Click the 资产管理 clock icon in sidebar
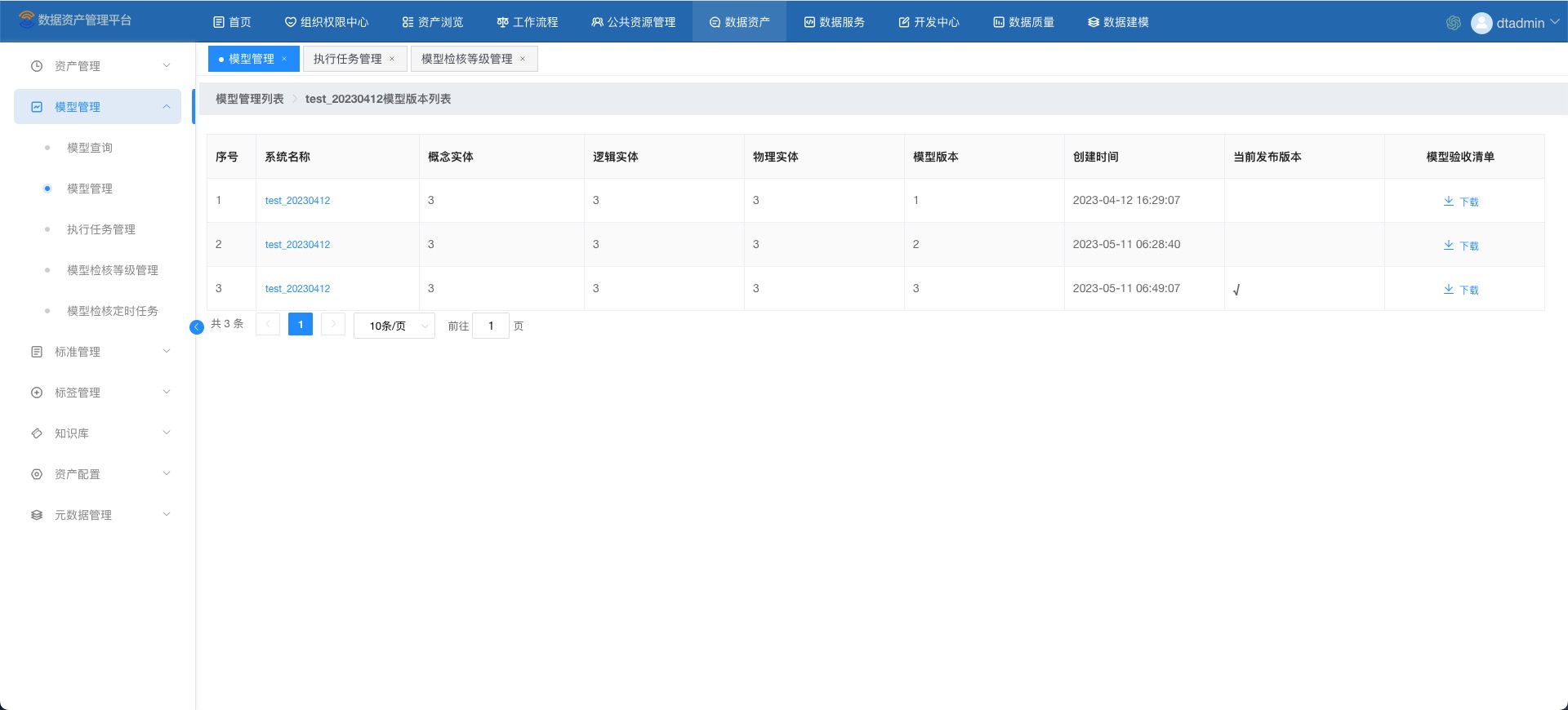The height and width of the screenshot is (710, 1568). click(x=37, y=66)
